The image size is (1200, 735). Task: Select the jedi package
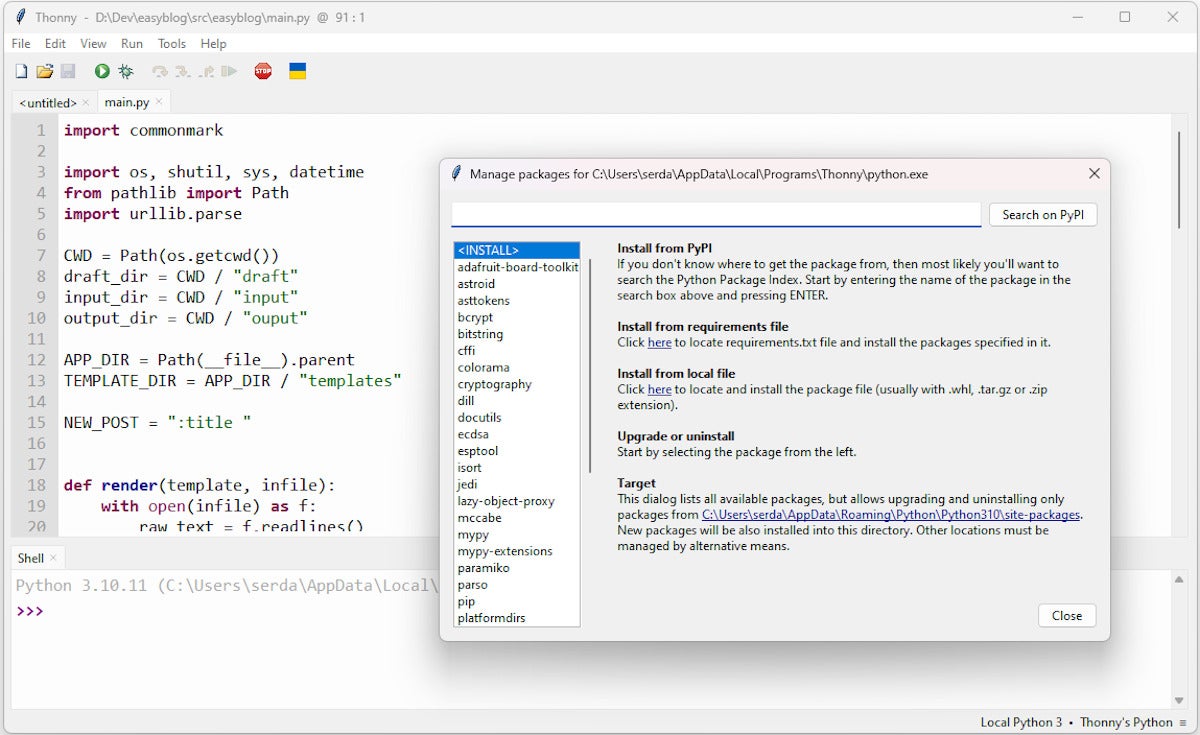coord(516,484)
